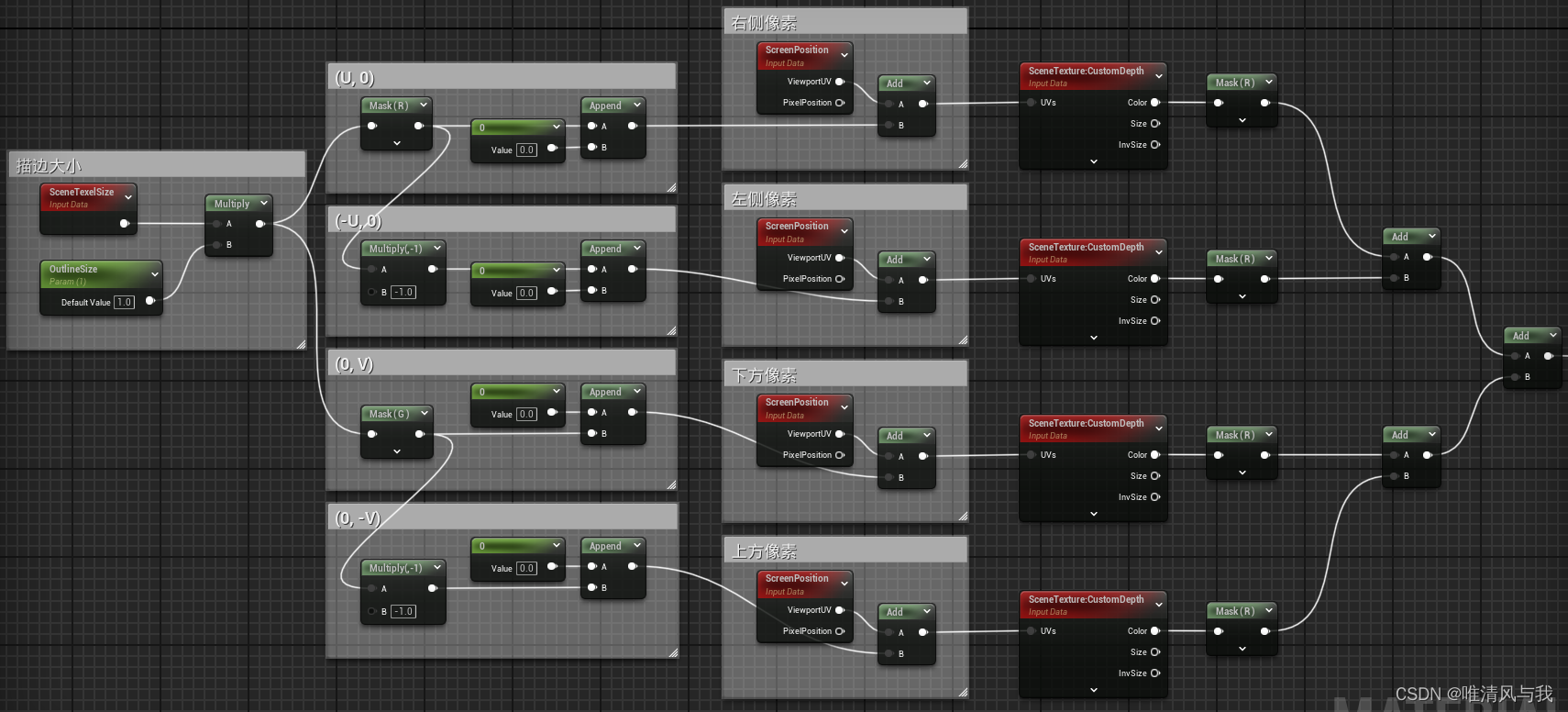Image resolution: width=1568 pixels, height=712 pixels.
Task: Select the Append node header in (-U, 0)
Action: coord(613,249)
